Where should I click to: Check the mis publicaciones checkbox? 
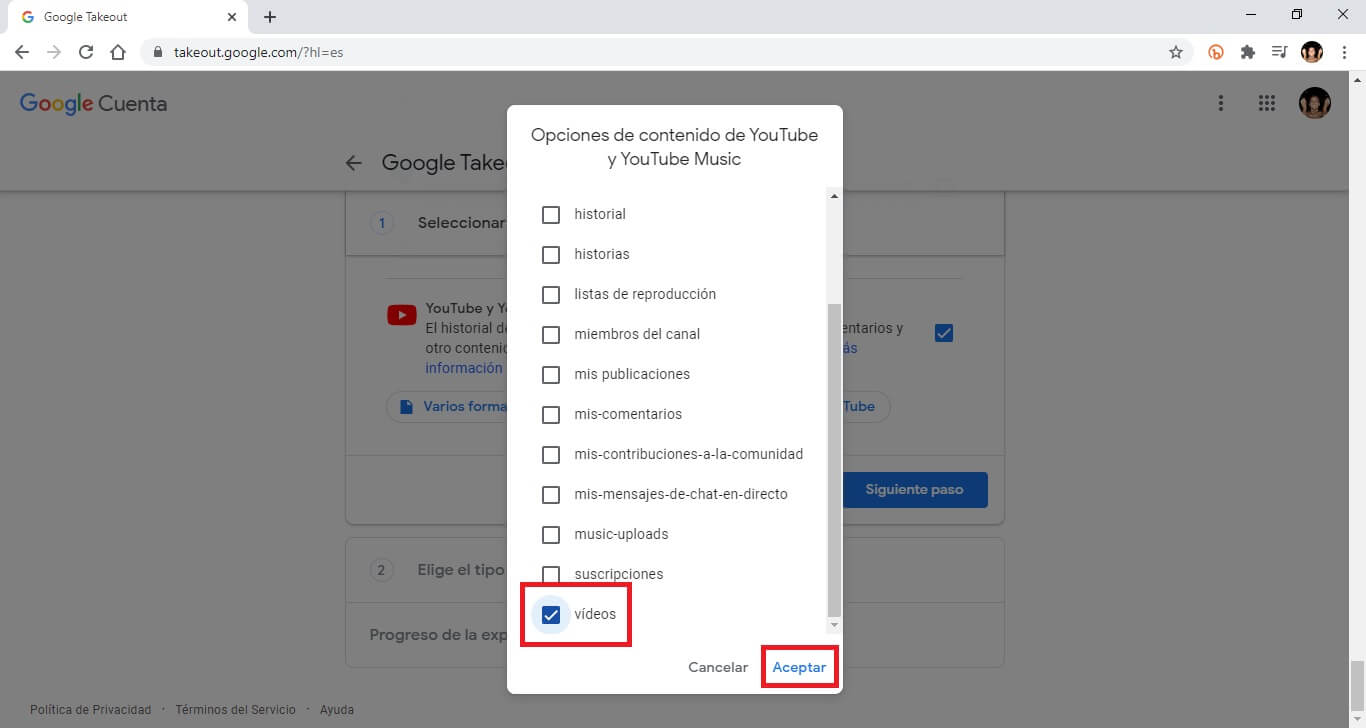[x=551, y=374]
